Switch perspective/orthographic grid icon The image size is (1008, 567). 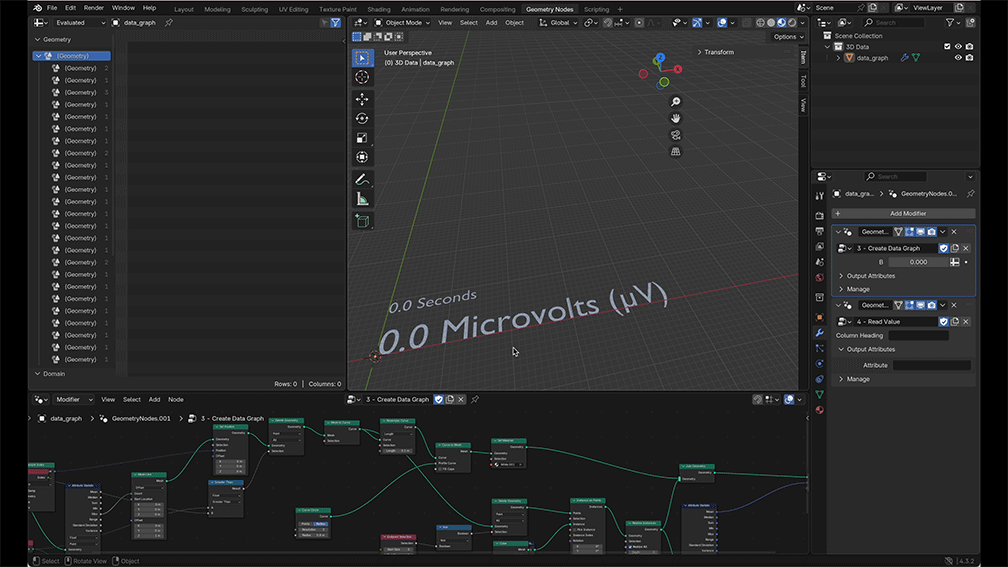click(x=676, y=152)
